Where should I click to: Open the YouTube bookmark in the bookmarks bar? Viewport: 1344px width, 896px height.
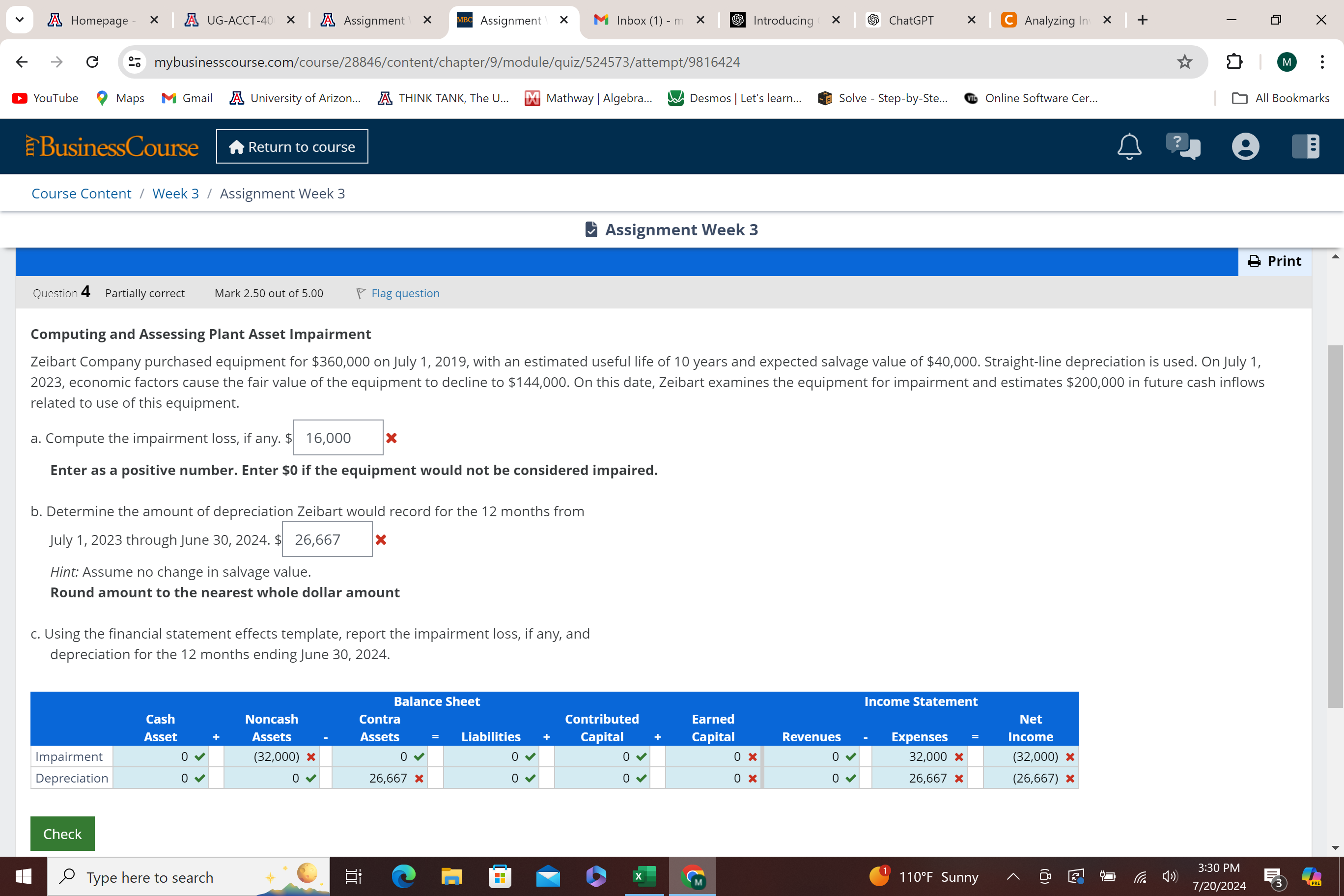[45, 98]
